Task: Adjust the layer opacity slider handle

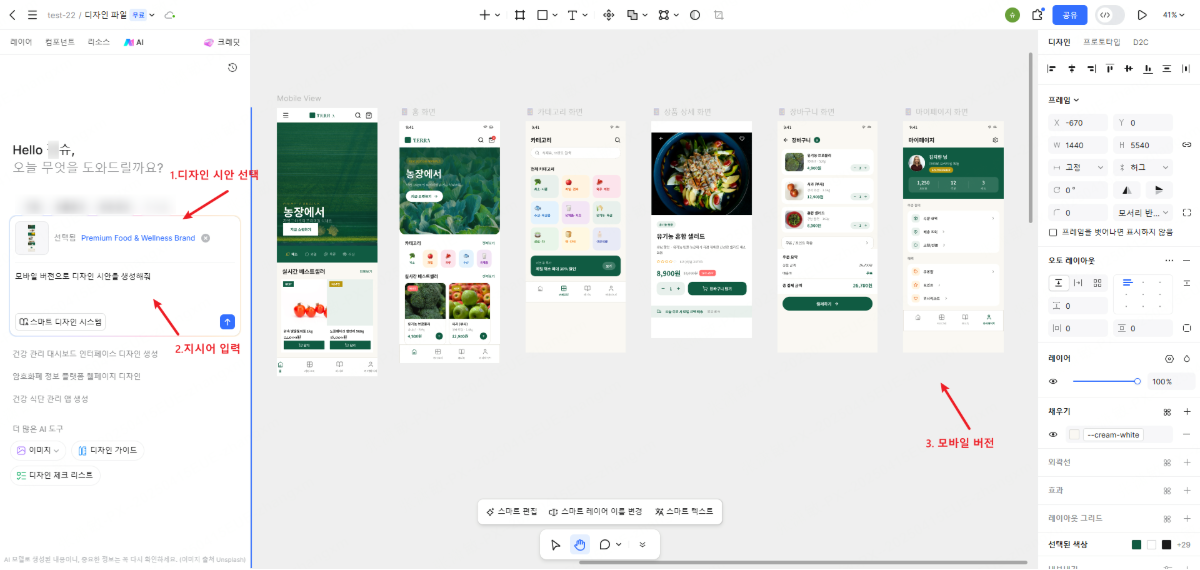Action: point(1137,381)
